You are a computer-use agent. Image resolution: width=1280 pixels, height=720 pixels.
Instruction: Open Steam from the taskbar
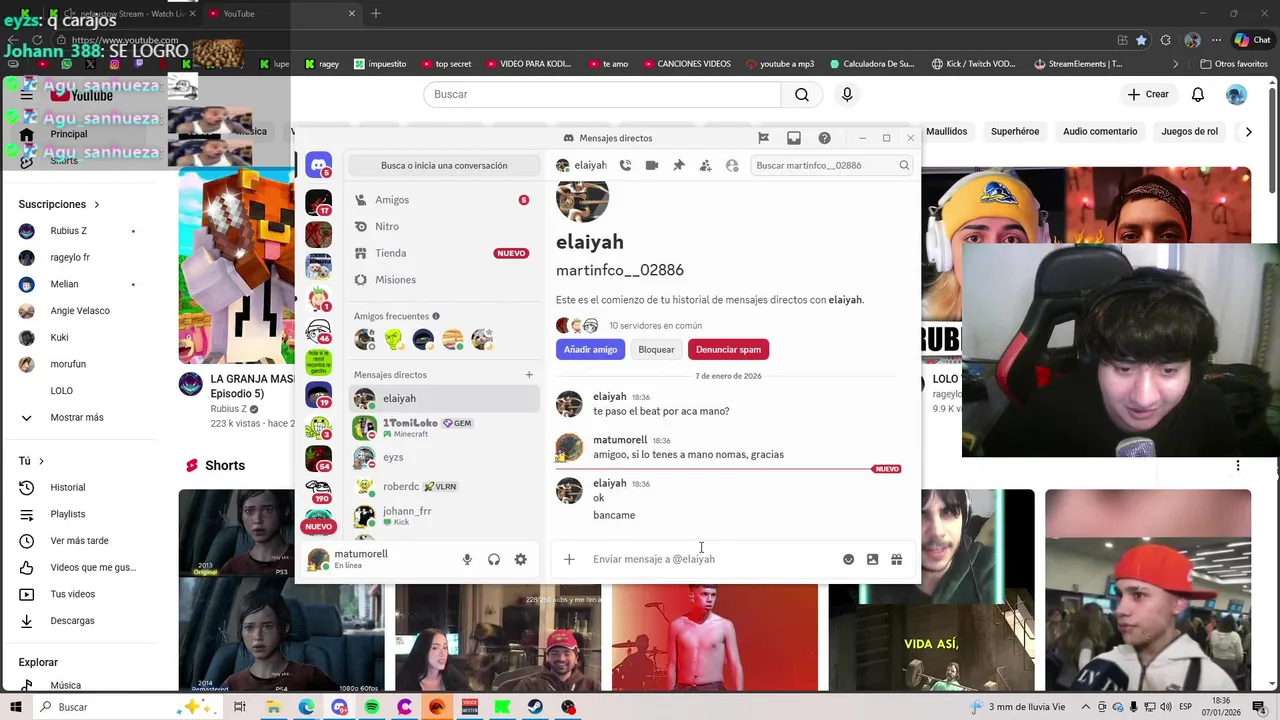pyautogui.click(x=536, y=707)
